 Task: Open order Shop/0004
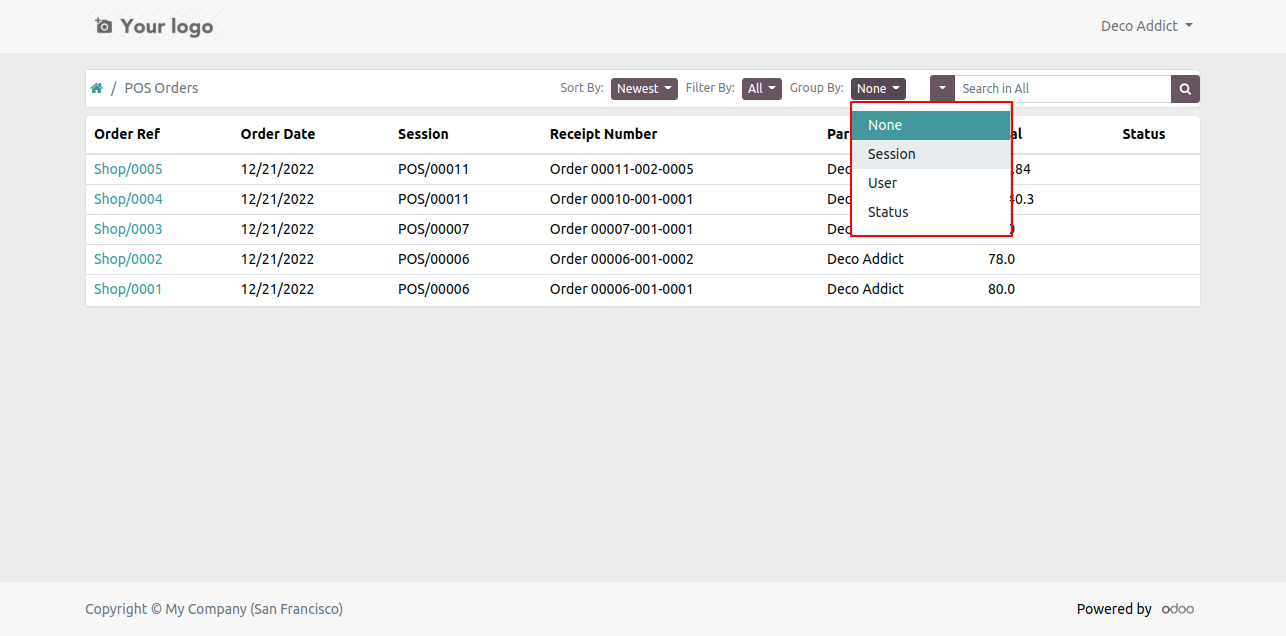pyautogui.click(x=128, y=199)
